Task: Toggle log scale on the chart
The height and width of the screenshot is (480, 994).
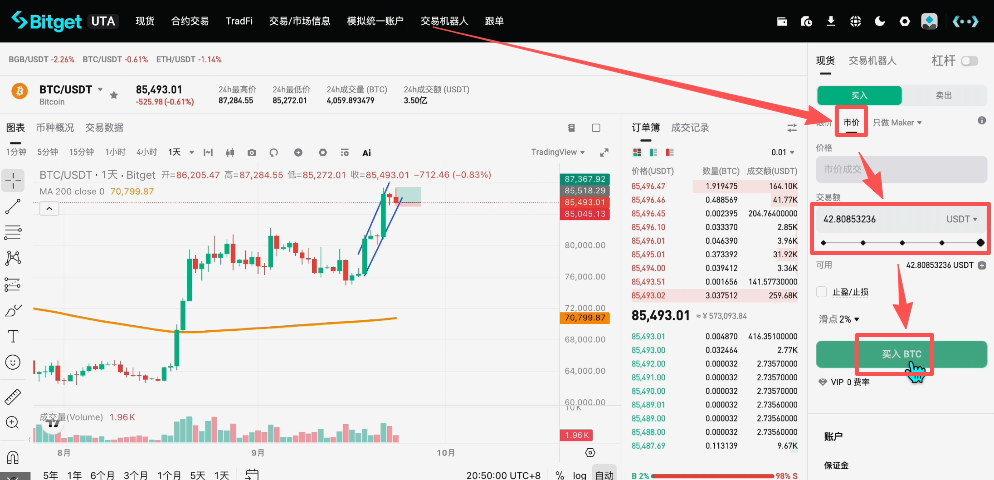Action: [579, 475]
